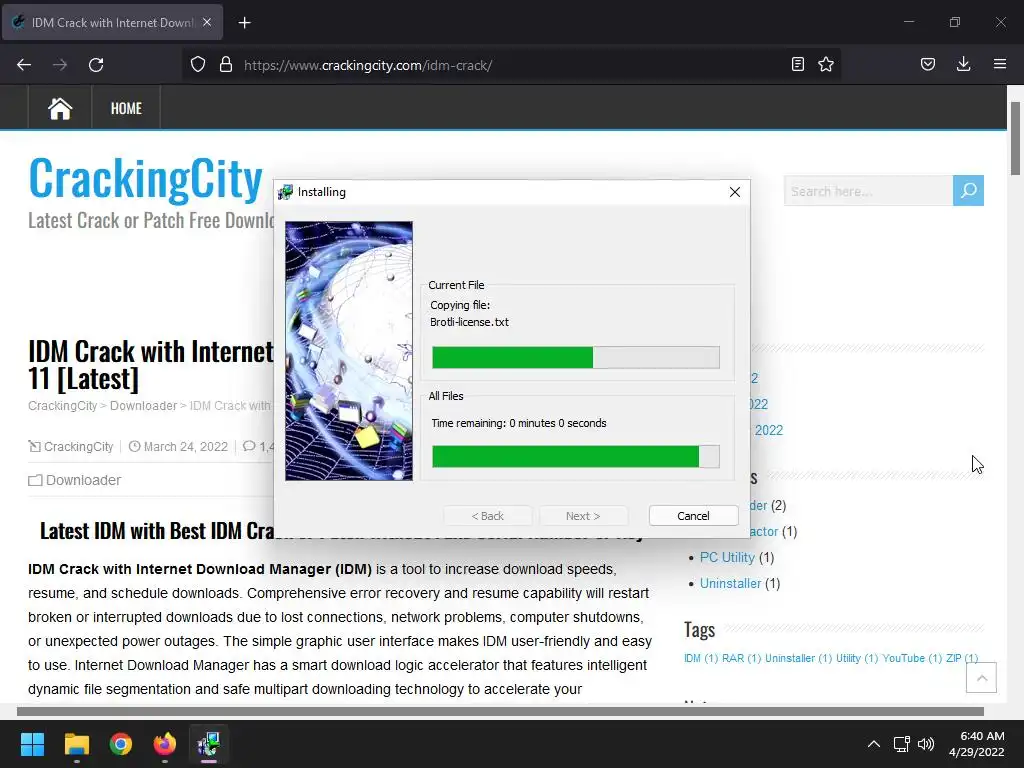The height and width of the screenshot is (768, 1024).
Task: Click the CrackingCity site logo title
Action: pyautogui.click(x=145, y=178)
